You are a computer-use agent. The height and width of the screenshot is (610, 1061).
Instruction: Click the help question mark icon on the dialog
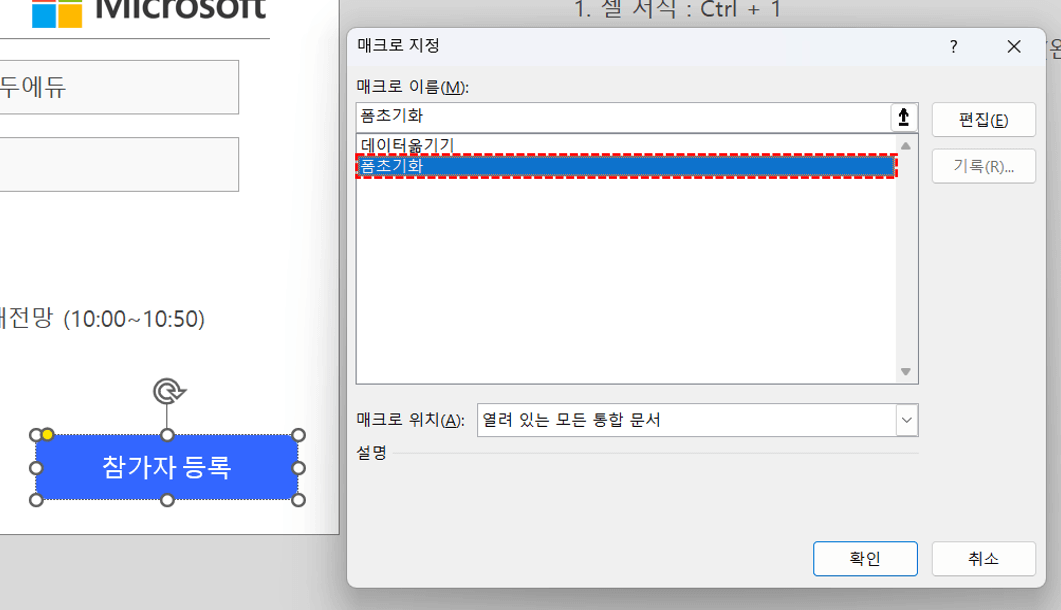pos(953,46)
